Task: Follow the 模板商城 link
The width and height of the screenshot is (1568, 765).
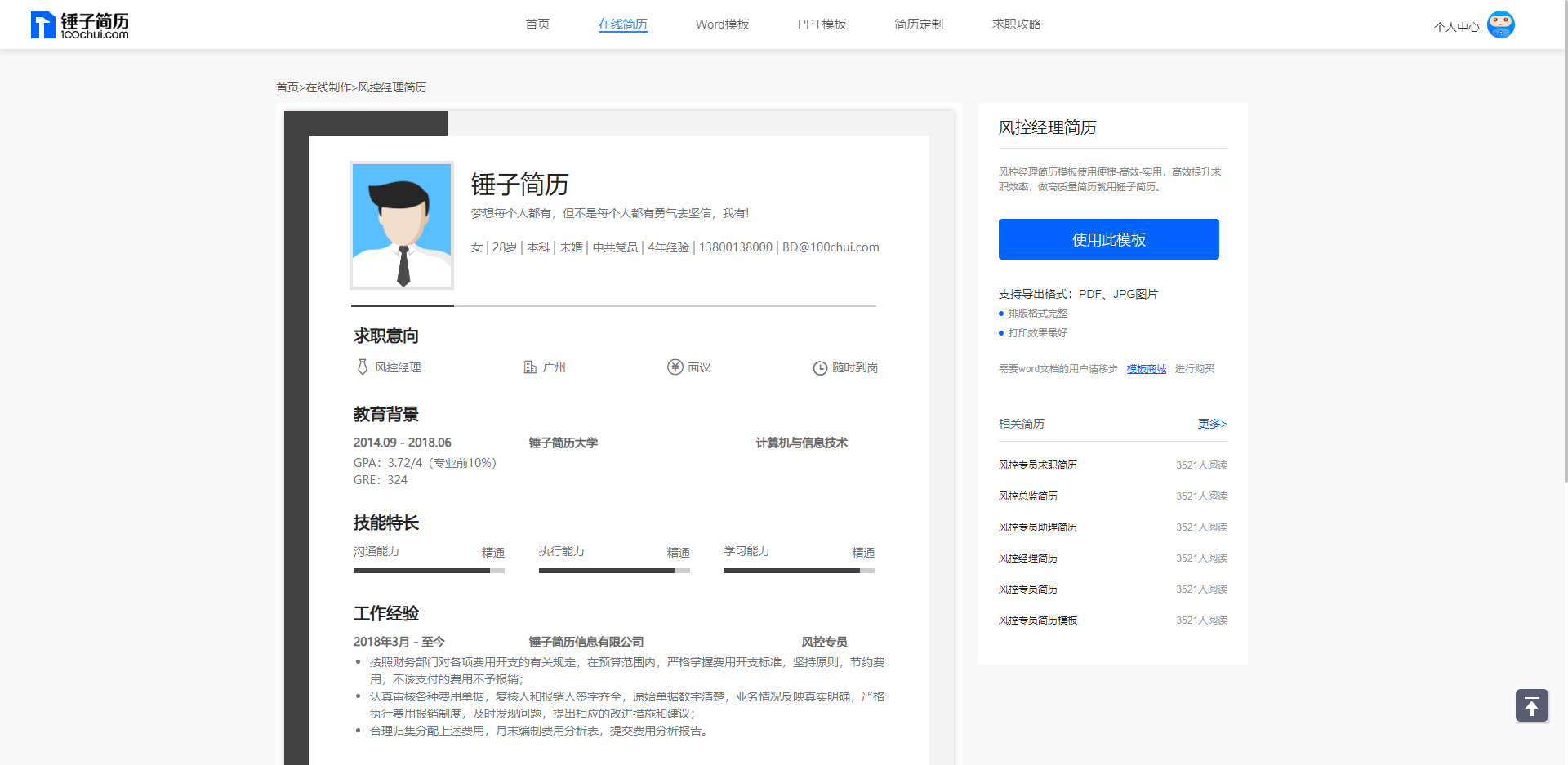Action: tap(1147, 369)
